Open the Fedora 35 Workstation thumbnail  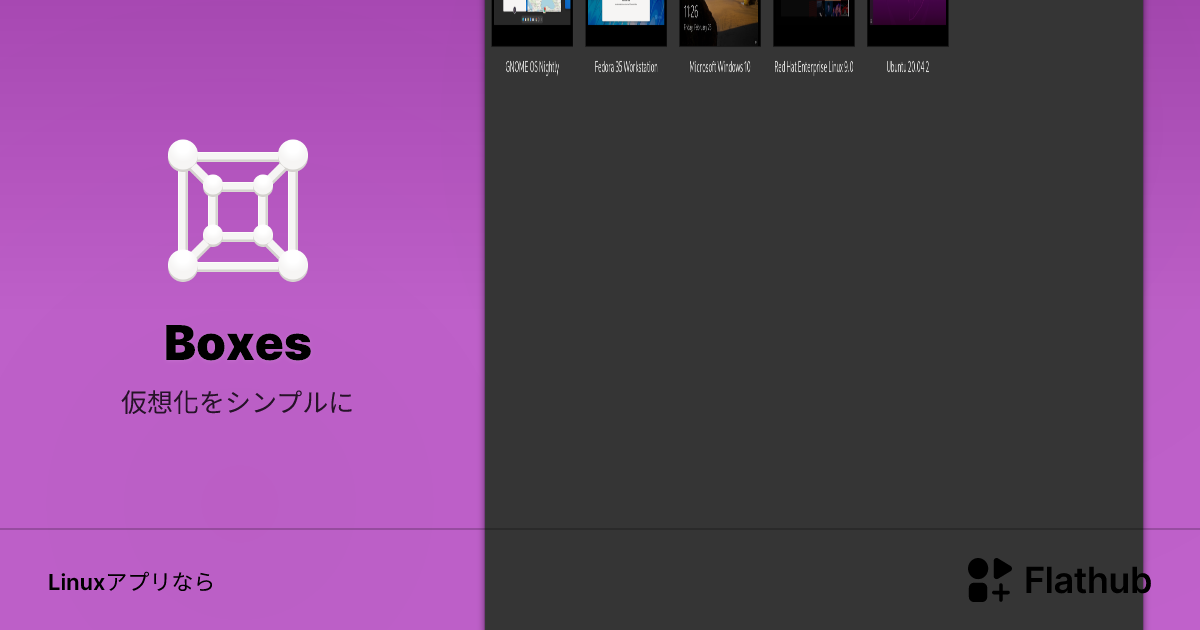[626, 22]
